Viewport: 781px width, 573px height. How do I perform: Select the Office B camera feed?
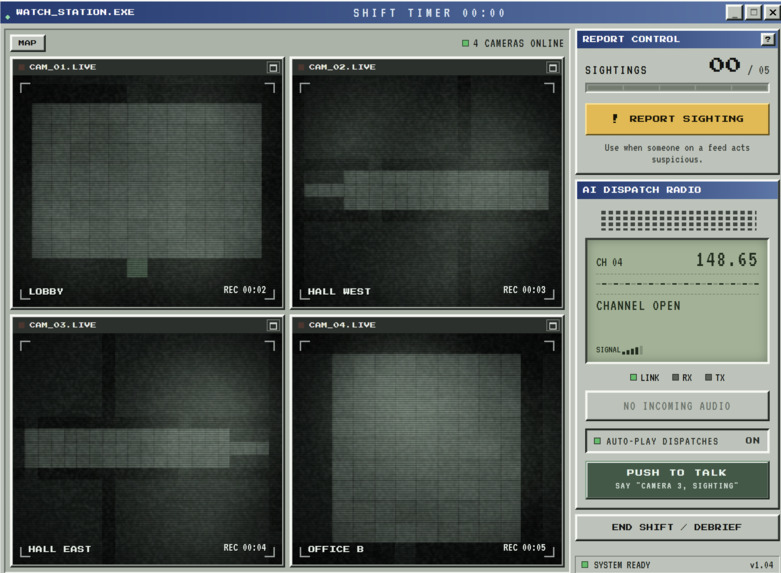[x=427, y=448]
